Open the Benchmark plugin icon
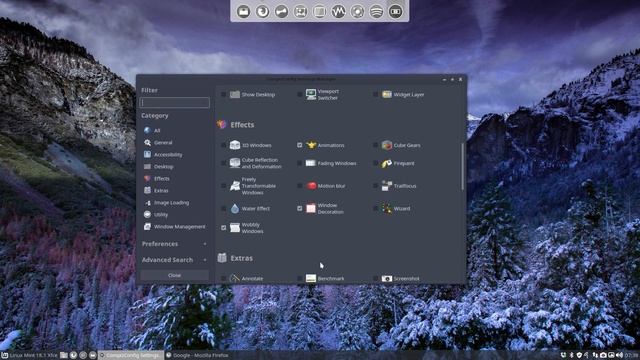 click(x=311, y=278)
